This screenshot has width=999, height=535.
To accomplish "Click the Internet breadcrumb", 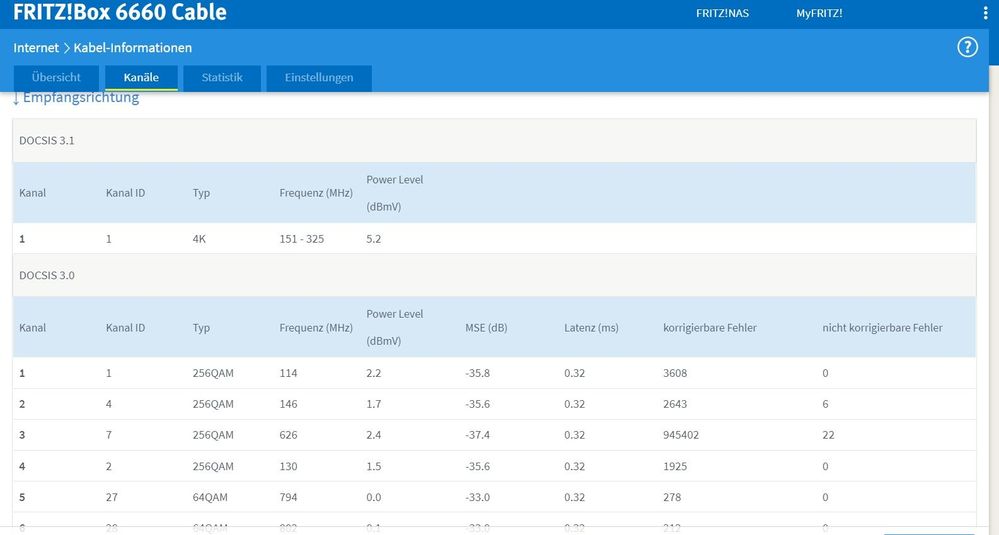I will 36,48.
